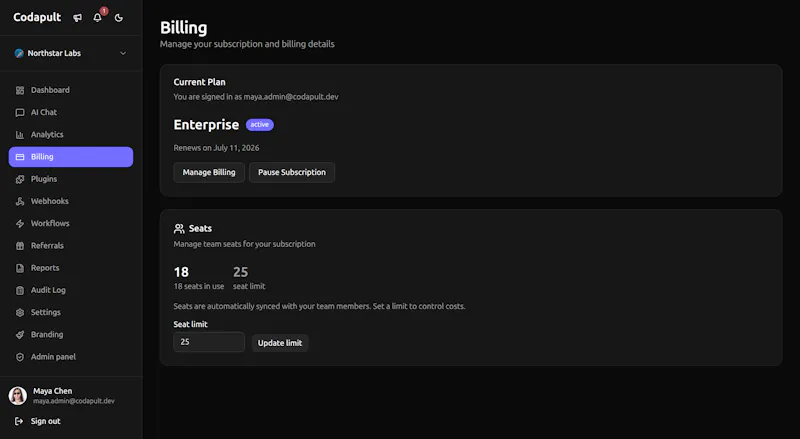Viewport: 800px width, 439px height.
Task: Open Plugins in the sidebar
Action: (x=71, y=179)
